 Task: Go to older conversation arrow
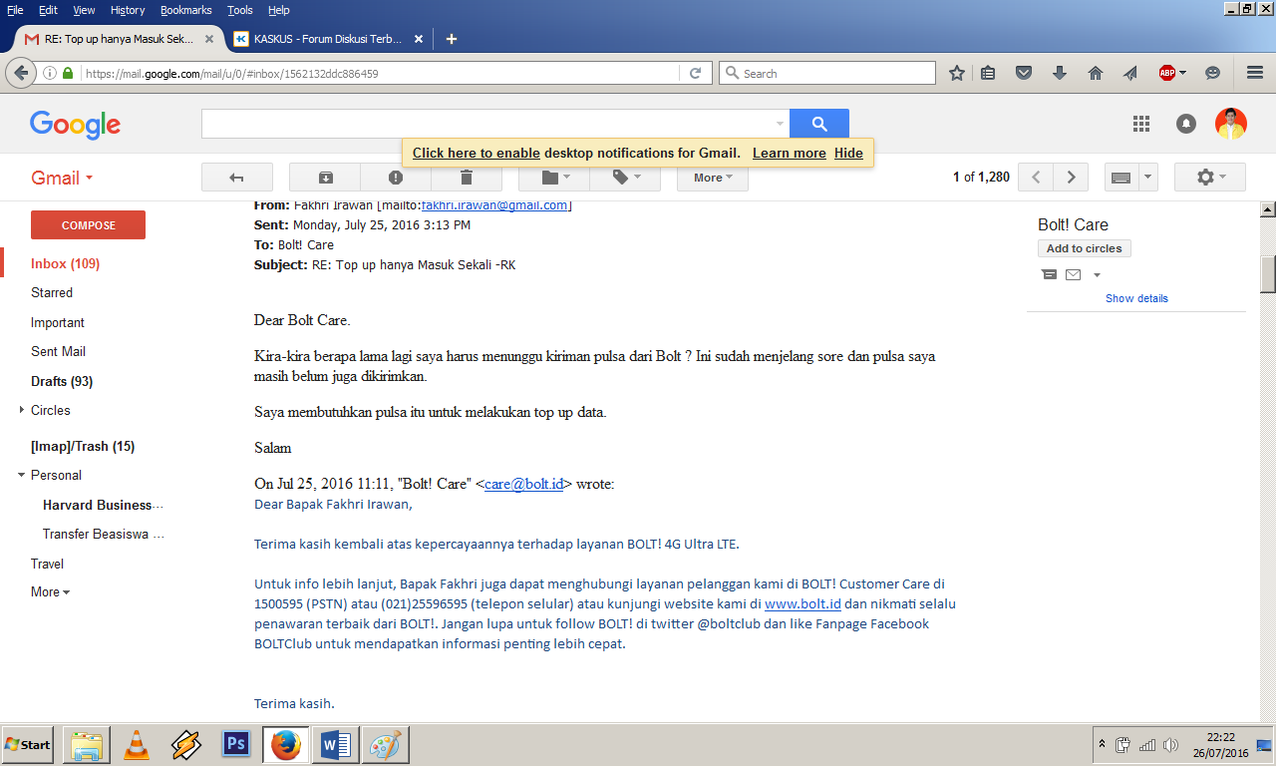pyautogui.click(x=1071, y=177)
